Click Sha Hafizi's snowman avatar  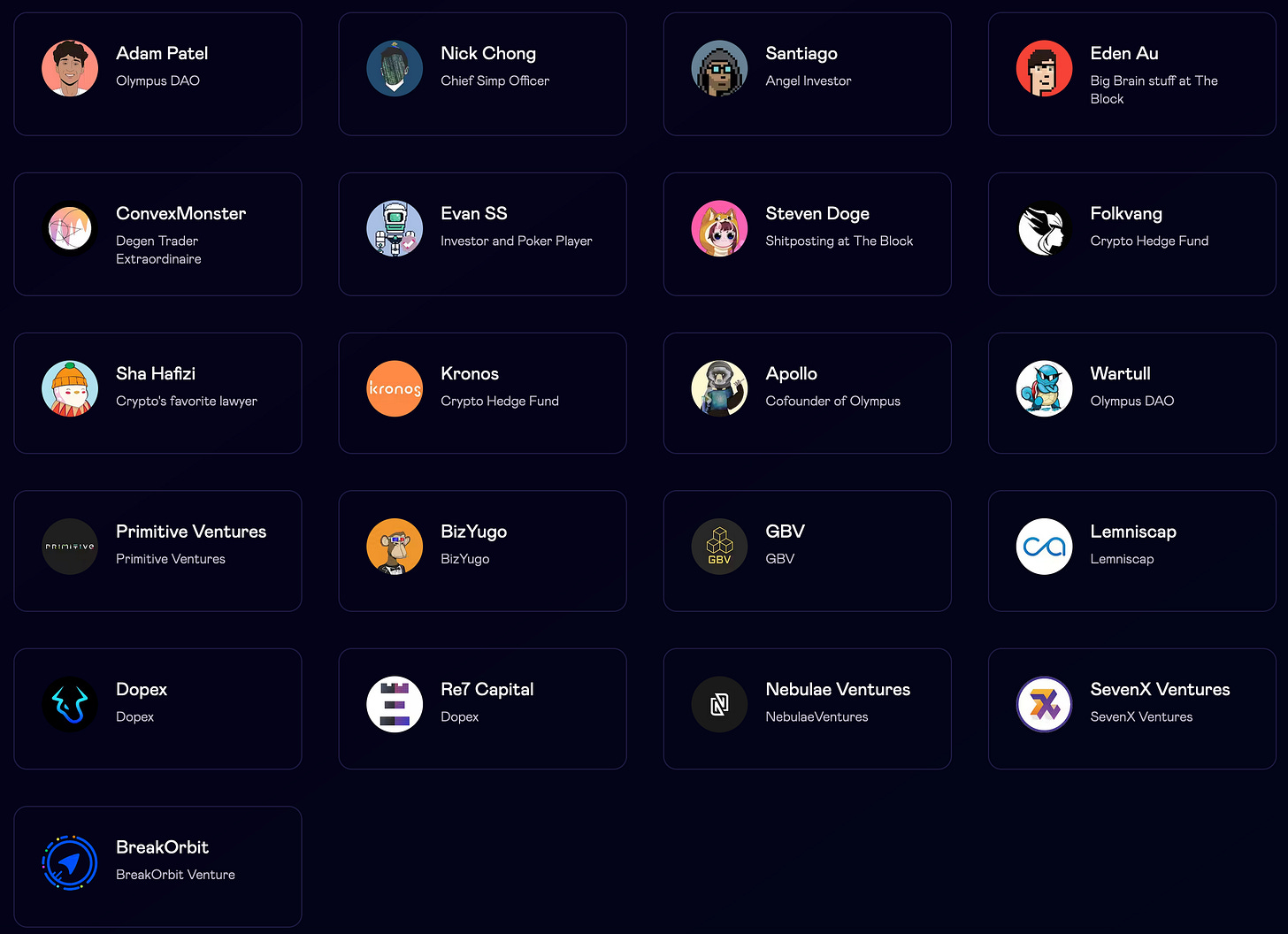click(70, 388)
